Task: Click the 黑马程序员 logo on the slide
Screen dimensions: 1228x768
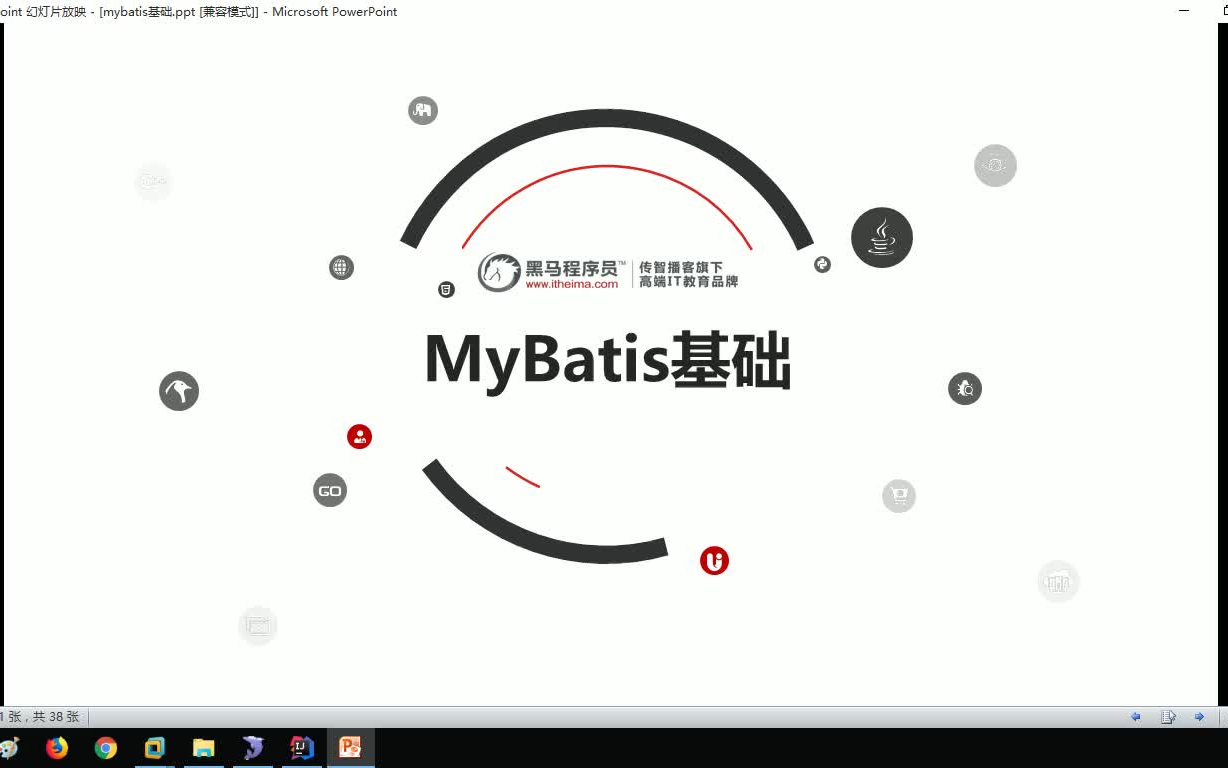Action: (607, 272)
